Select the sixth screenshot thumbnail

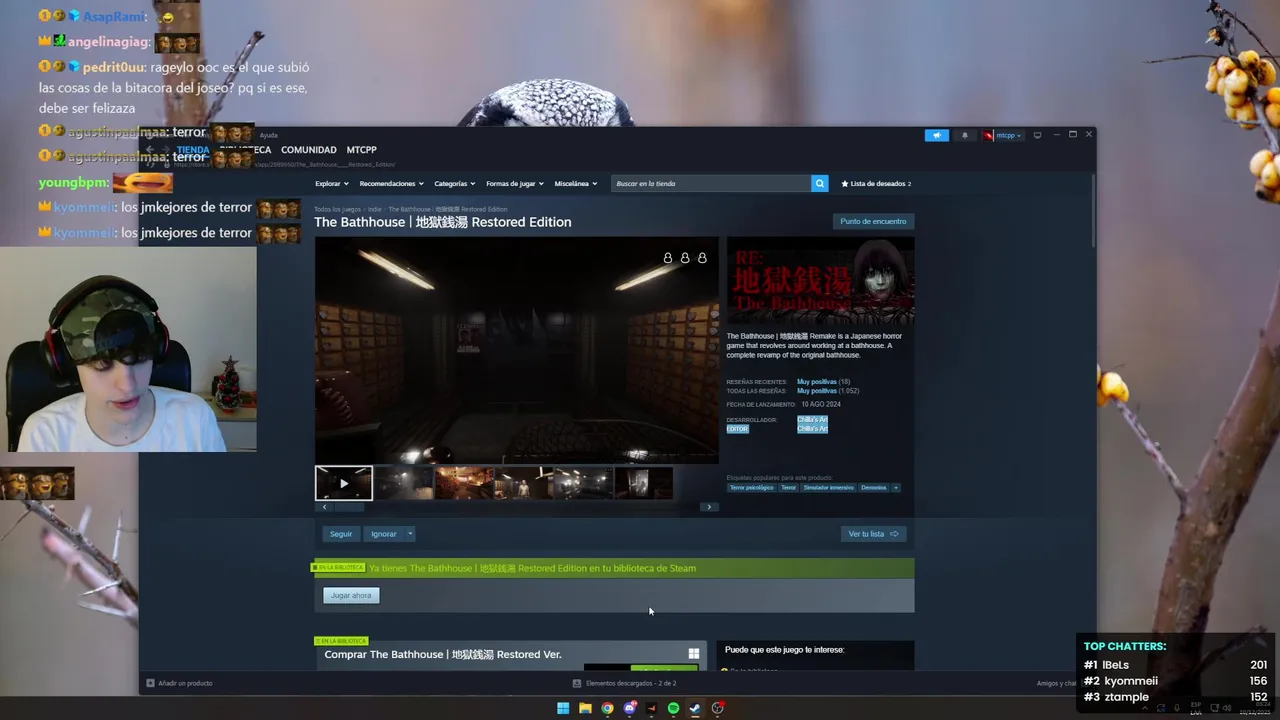click(644, 483)
